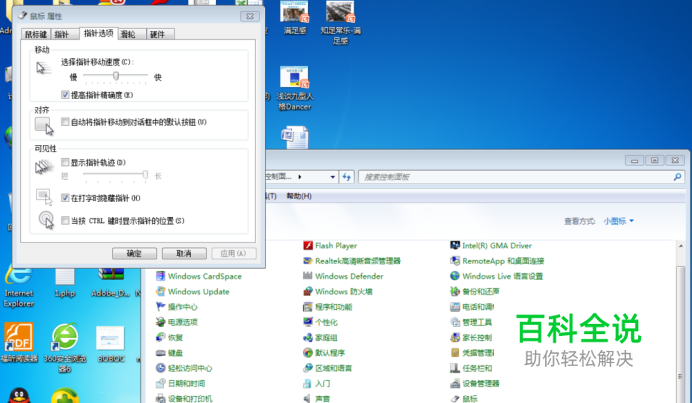
Task: Enable 显示指针轨迹 checkbox
Action: pyautogui.click(x=65, y=162)
